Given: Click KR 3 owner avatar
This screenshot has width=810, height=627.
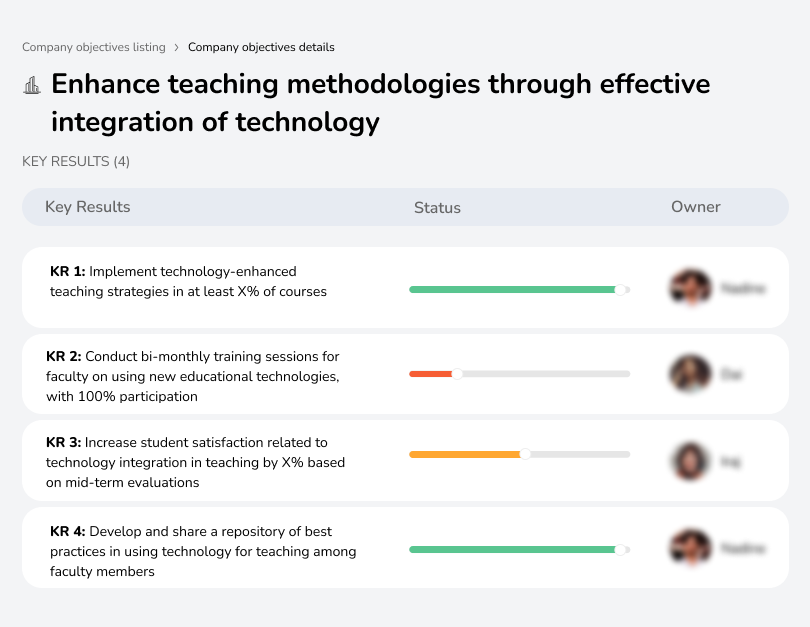Looking at the screenshot, I should click(x=690, y=461).
